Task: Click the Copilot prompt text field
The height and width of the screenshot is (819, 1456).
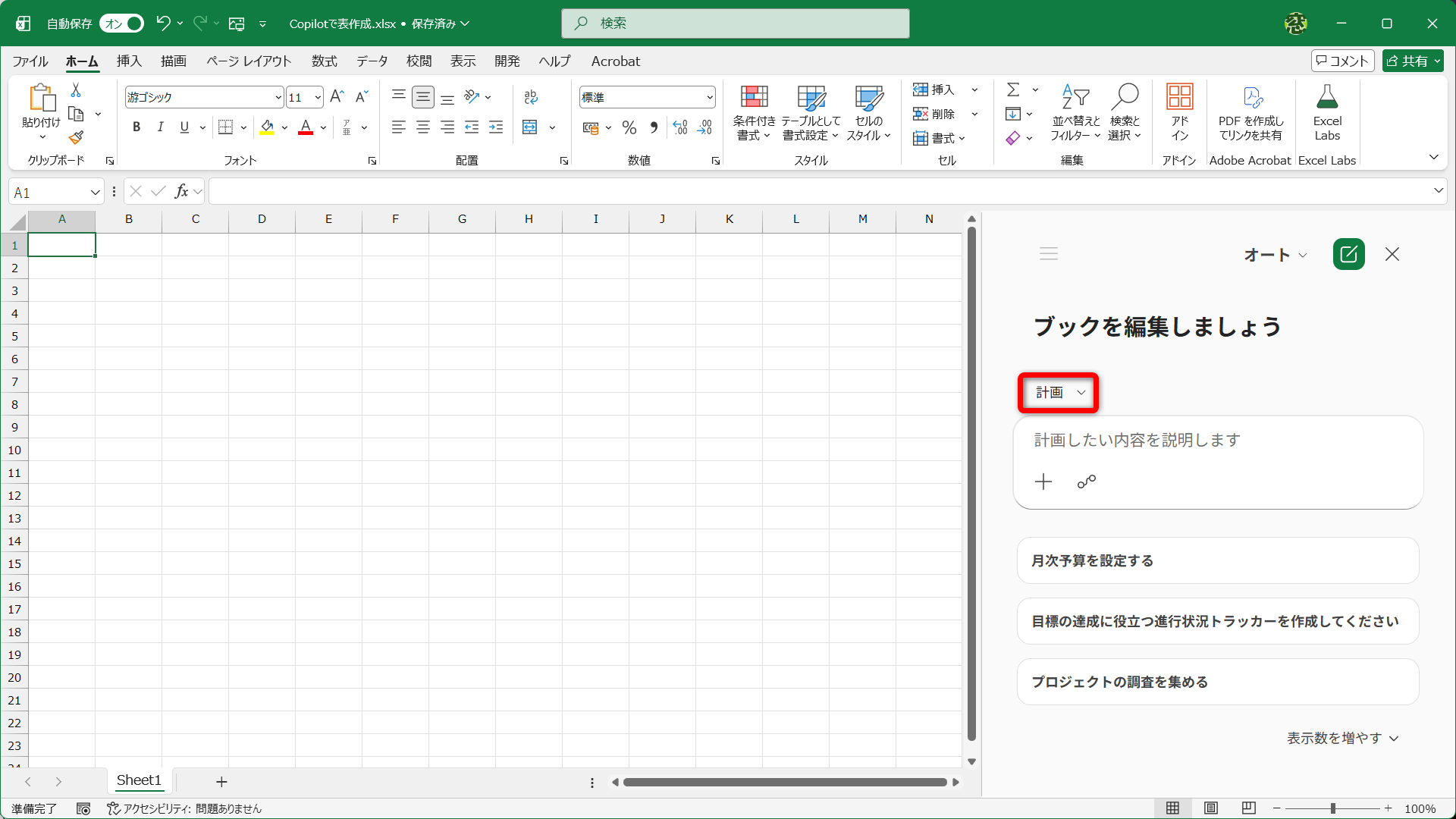Action: click(1218, 441)
